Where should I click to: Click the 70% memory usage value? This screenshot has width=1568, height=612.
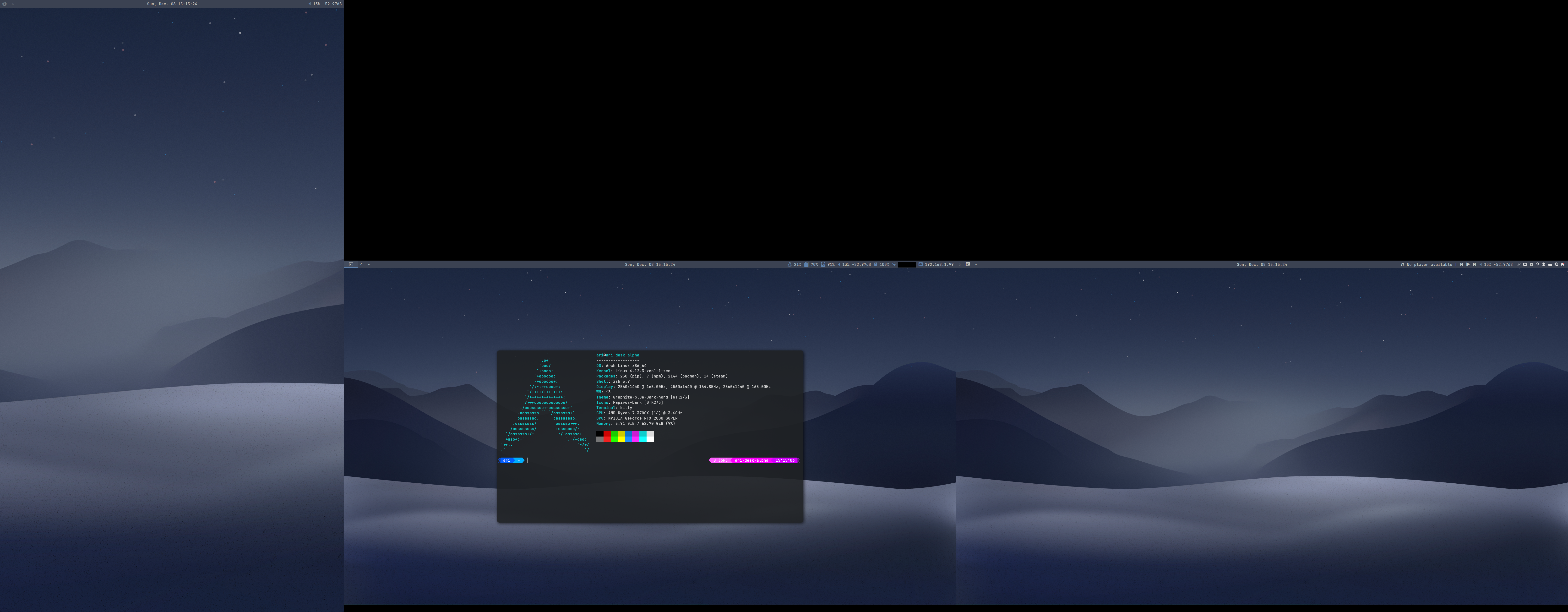click(x=814, y=264)
